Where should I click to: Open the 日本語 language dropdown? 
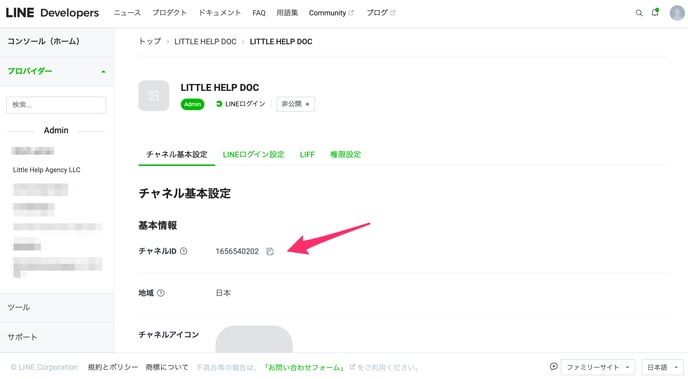[x=662, y=367]
